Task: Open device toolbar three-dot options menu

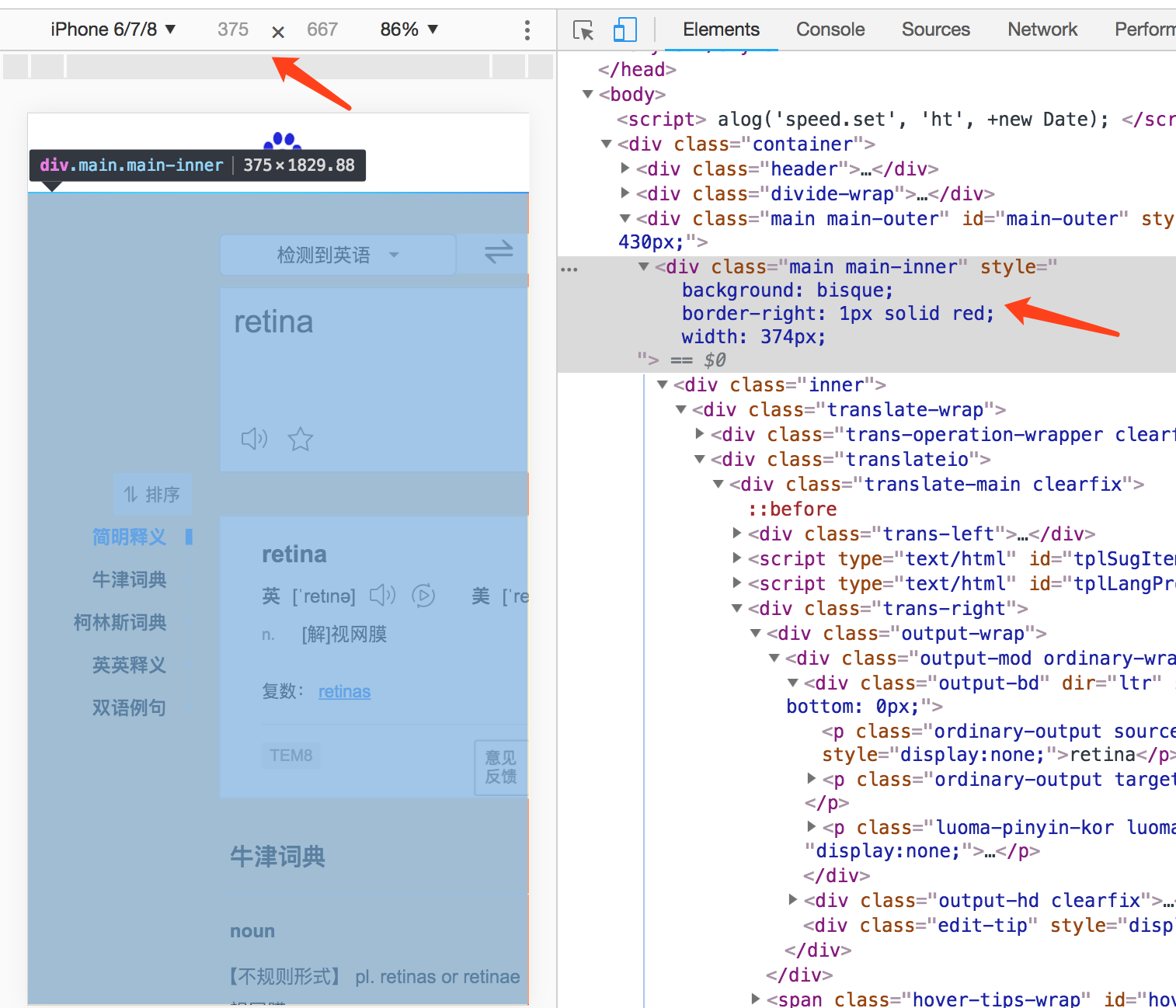Action: point(527,30)
